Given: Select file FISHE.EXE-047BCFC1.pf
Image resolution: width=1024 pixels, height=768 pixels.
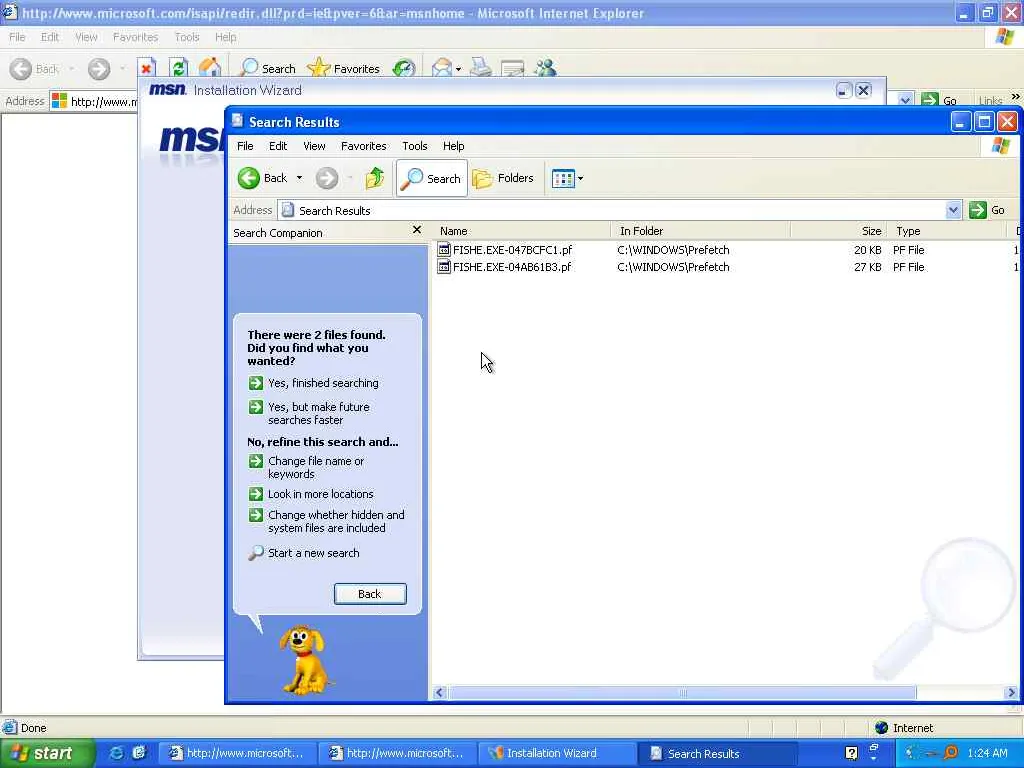Looking at the screenshot, I should [x=512, y=249].
